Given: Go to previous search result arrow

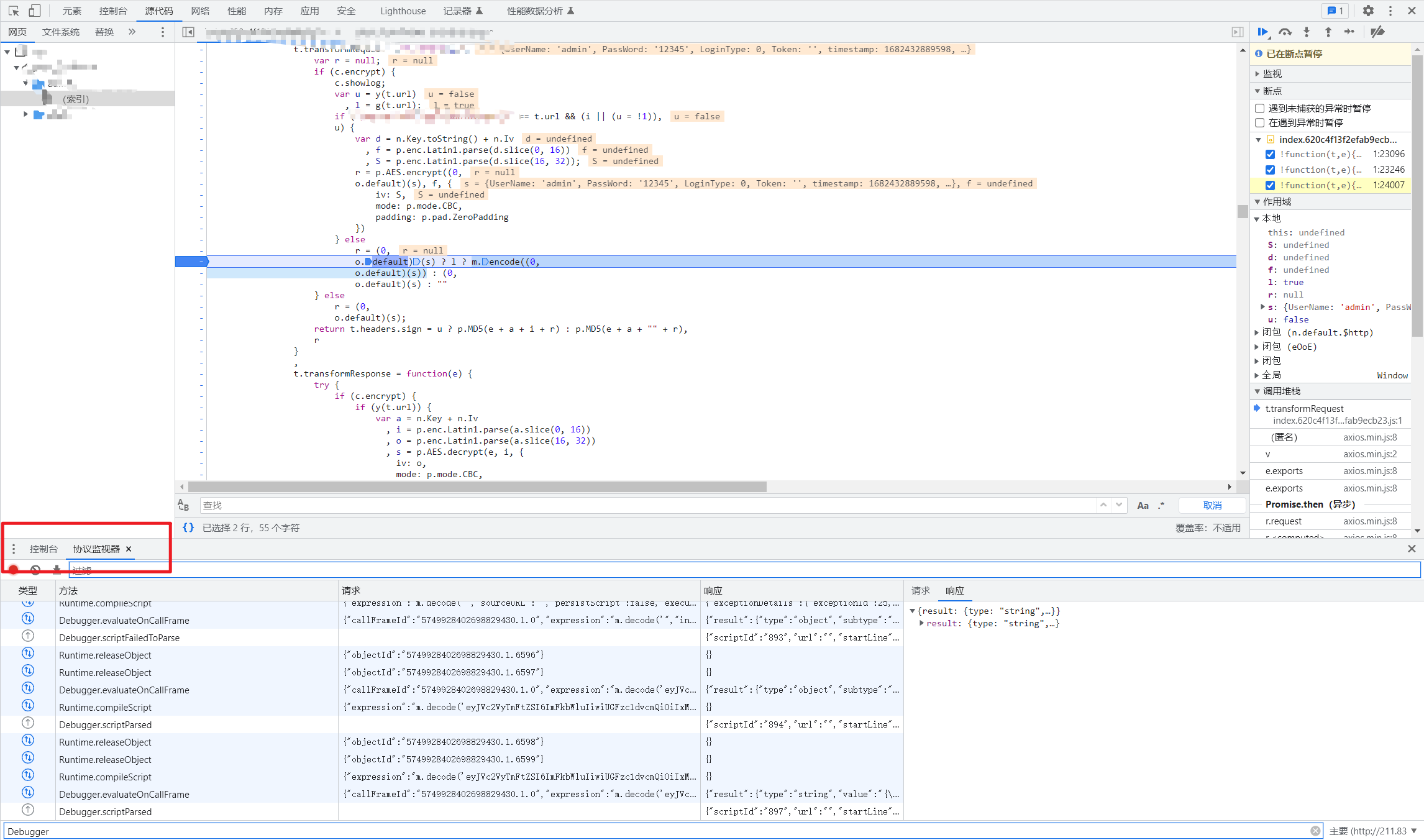Looking at the screenshot, I should coord(1103,505).
